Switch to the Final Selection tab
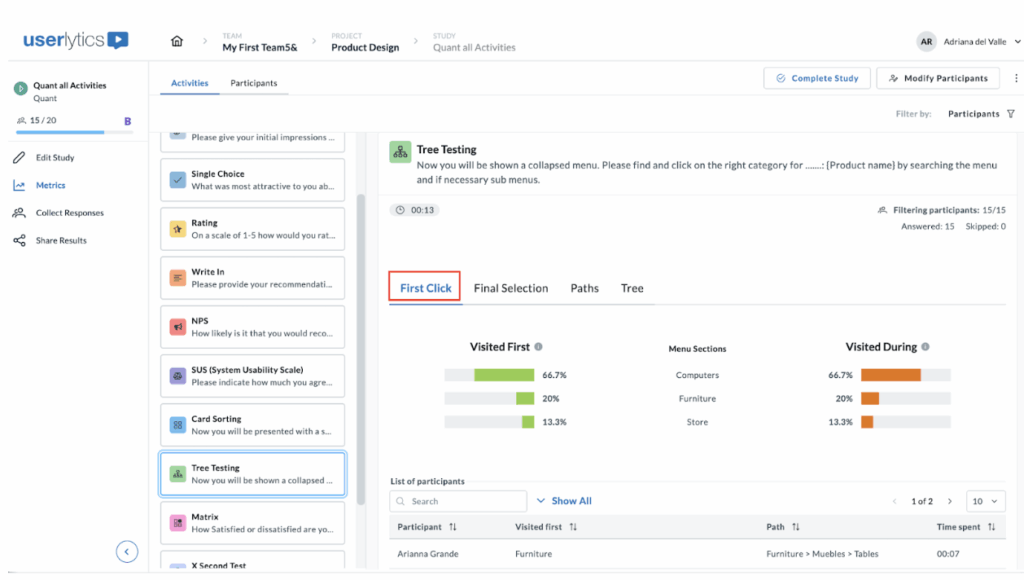This screenshot has width=1024, height=580. point(511,288)
